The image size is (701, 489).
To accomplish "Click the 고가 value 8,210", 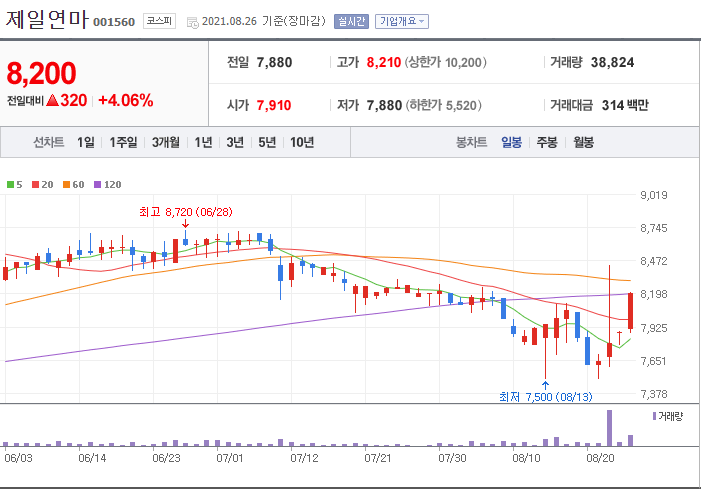I will coord(384,62).
